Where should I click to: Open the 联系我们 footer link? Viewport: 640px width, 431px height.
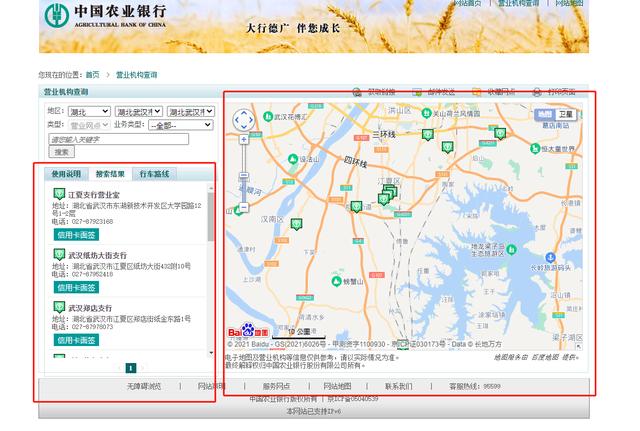[398, 386]
